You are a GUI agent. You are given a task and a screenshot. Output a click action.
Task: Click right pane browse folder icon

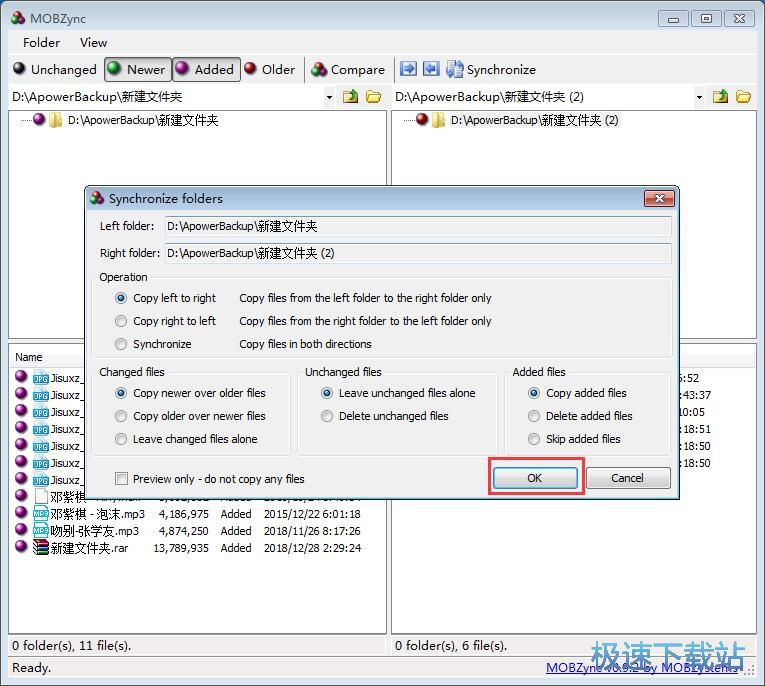[x=744, y=97]
